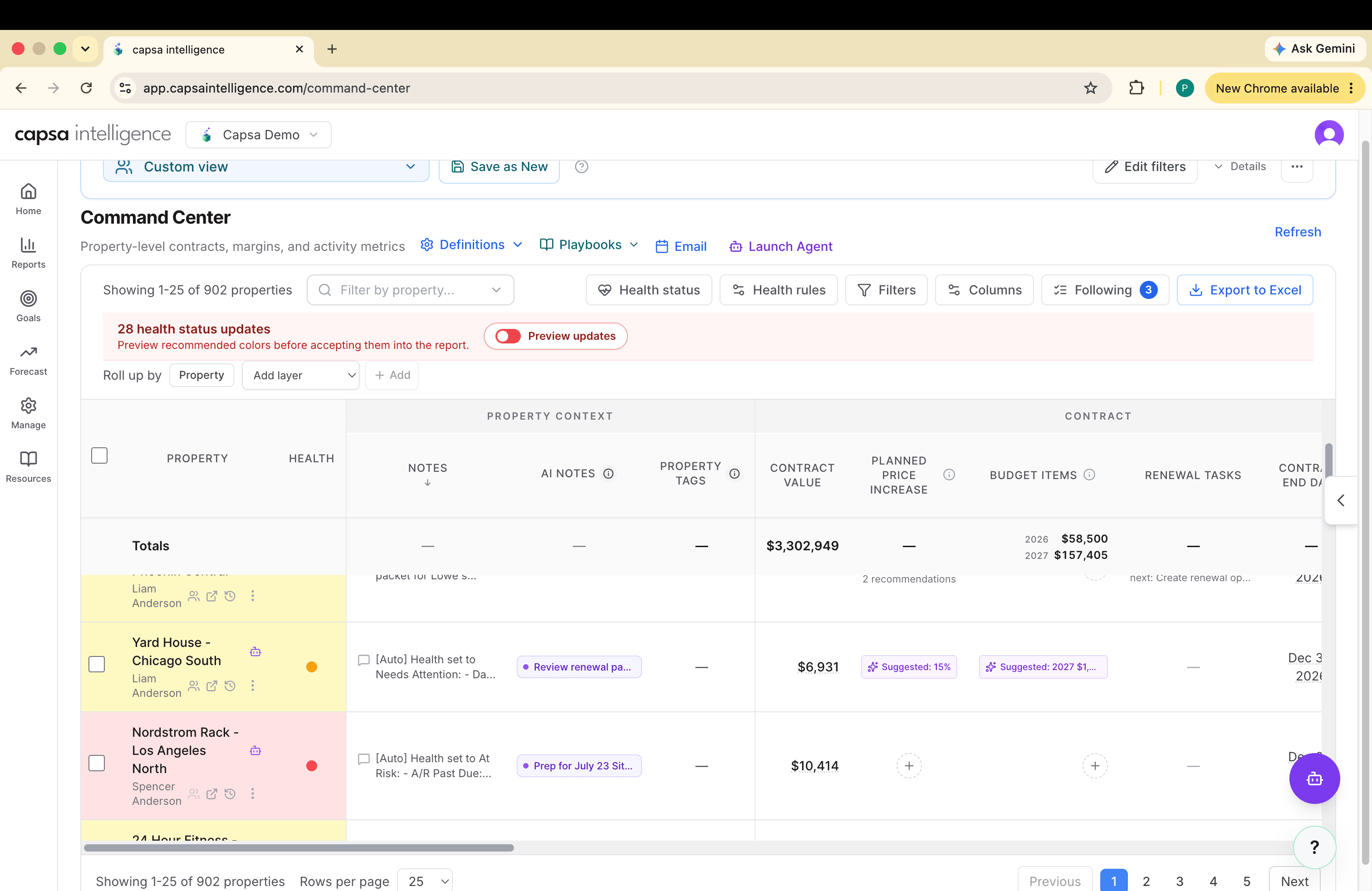Open the Capsa Demo workspace selector
The width and height of the screenshot is (1372, 891).
click(258, 135)
